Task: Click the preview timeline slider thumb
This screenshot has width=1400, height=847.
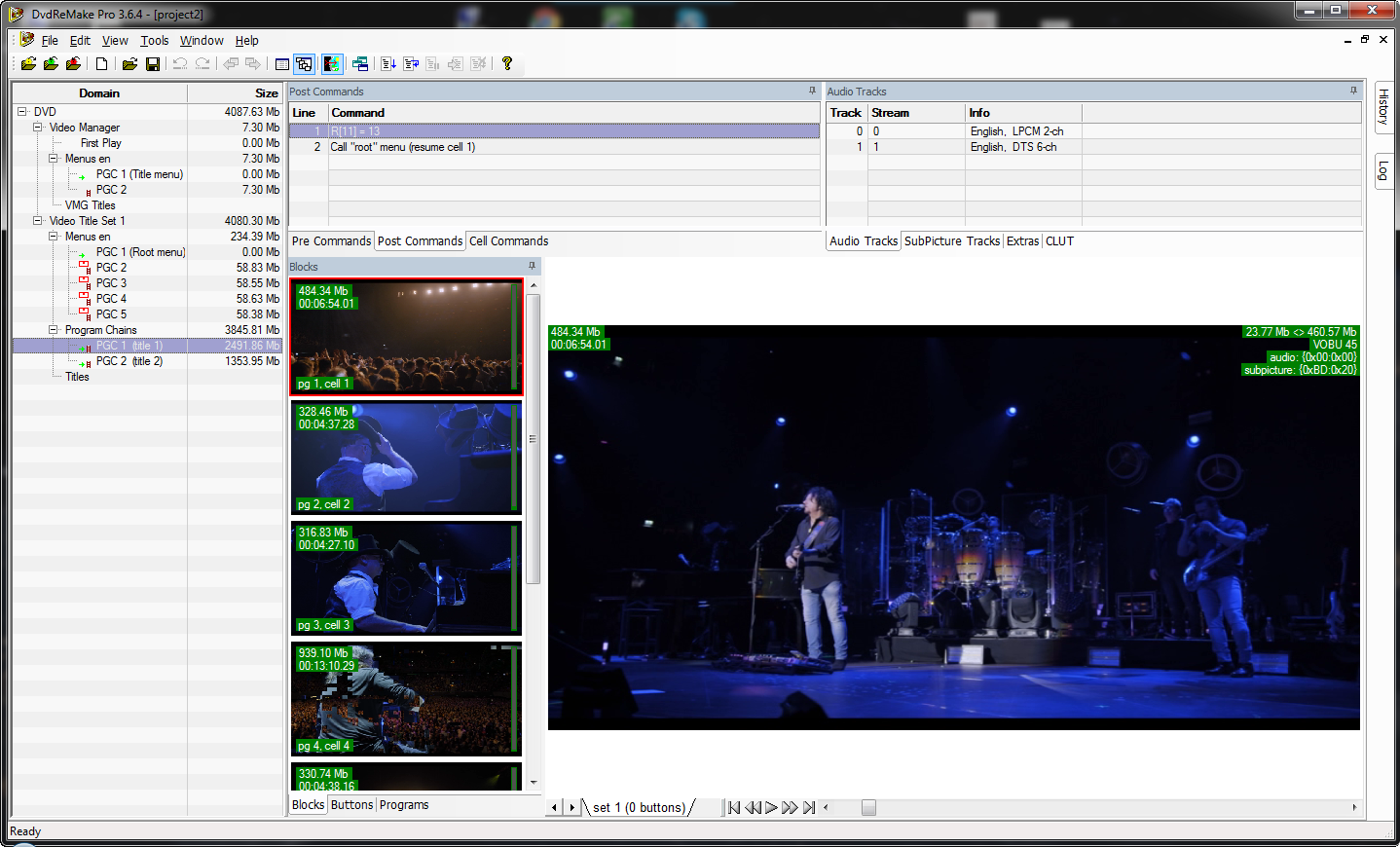Action: click(868, 807)
